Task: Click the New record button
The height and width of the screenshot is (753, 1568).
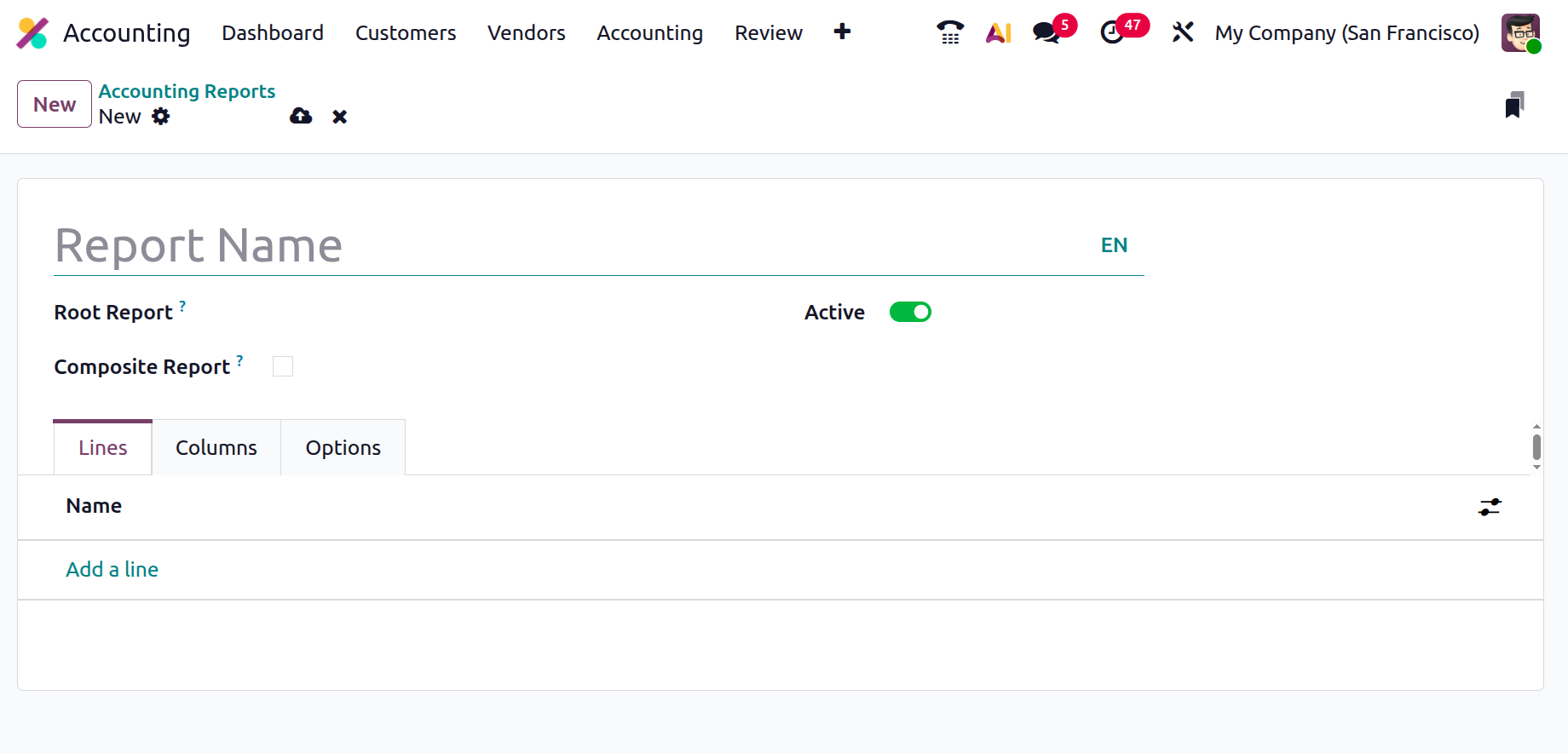Action: 55,104
